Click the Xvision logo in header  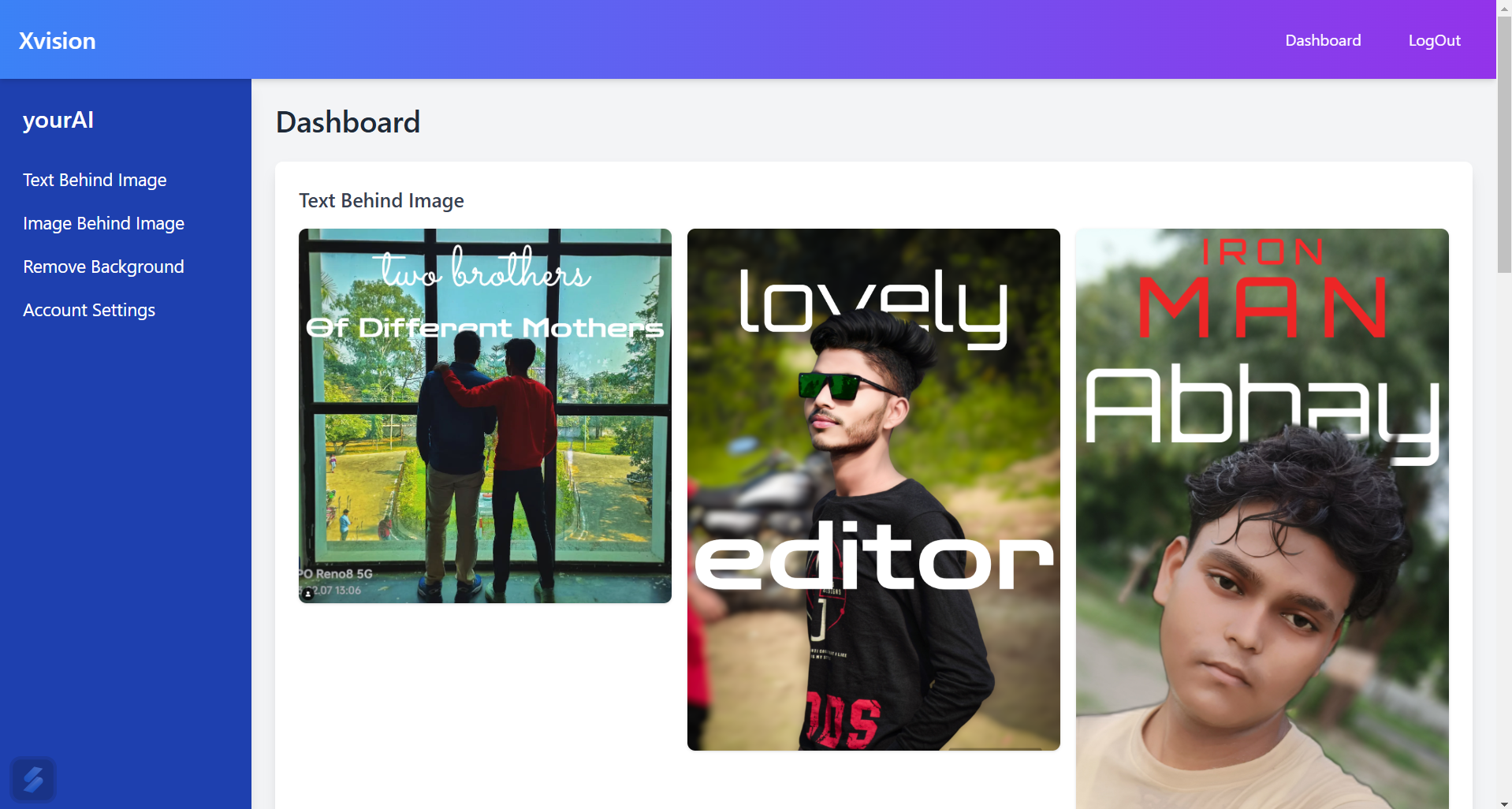(x=58, y=41)
